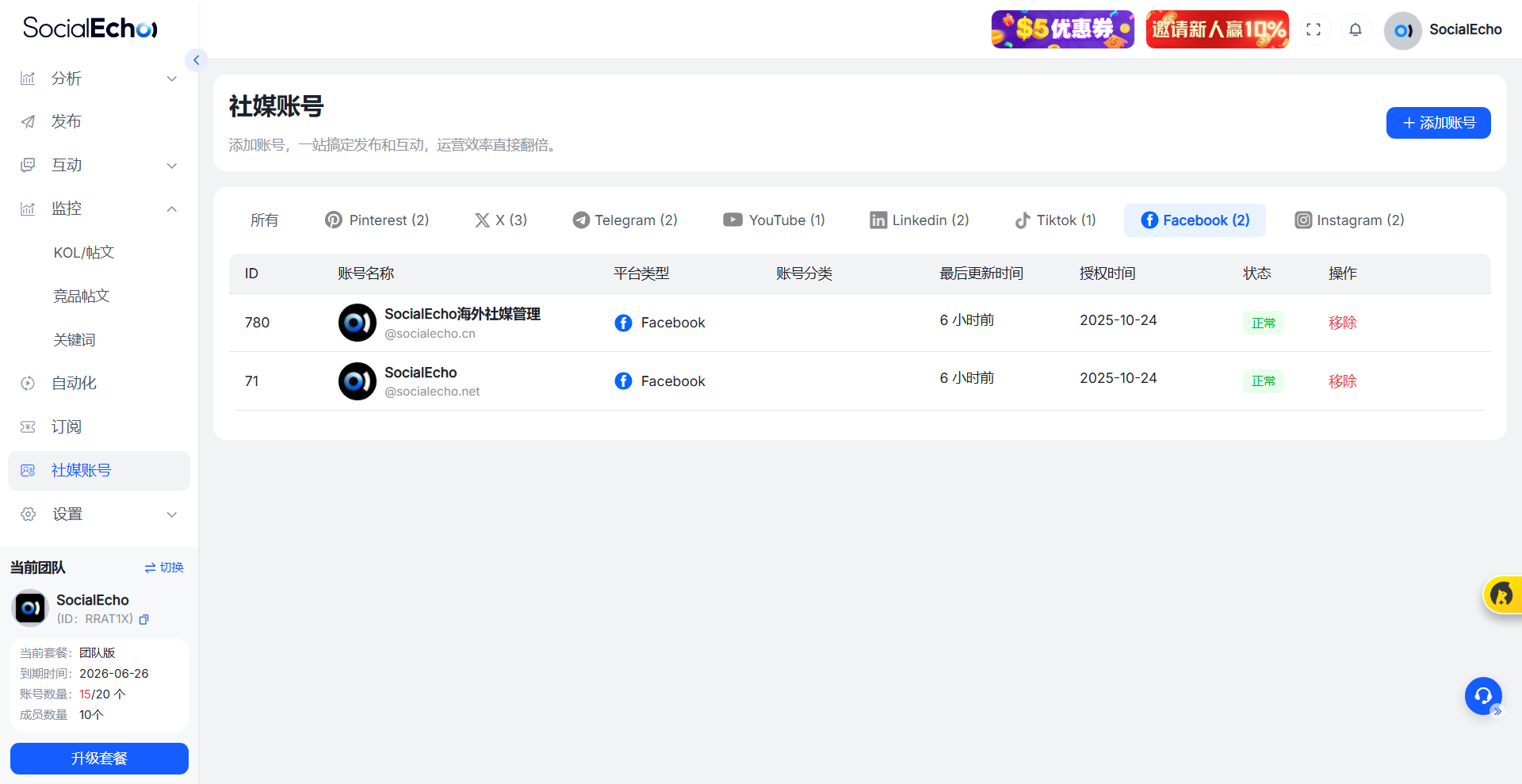Click 正常 status badge in row 780
1522x784 pixels.
click(x=1264, y=323)
